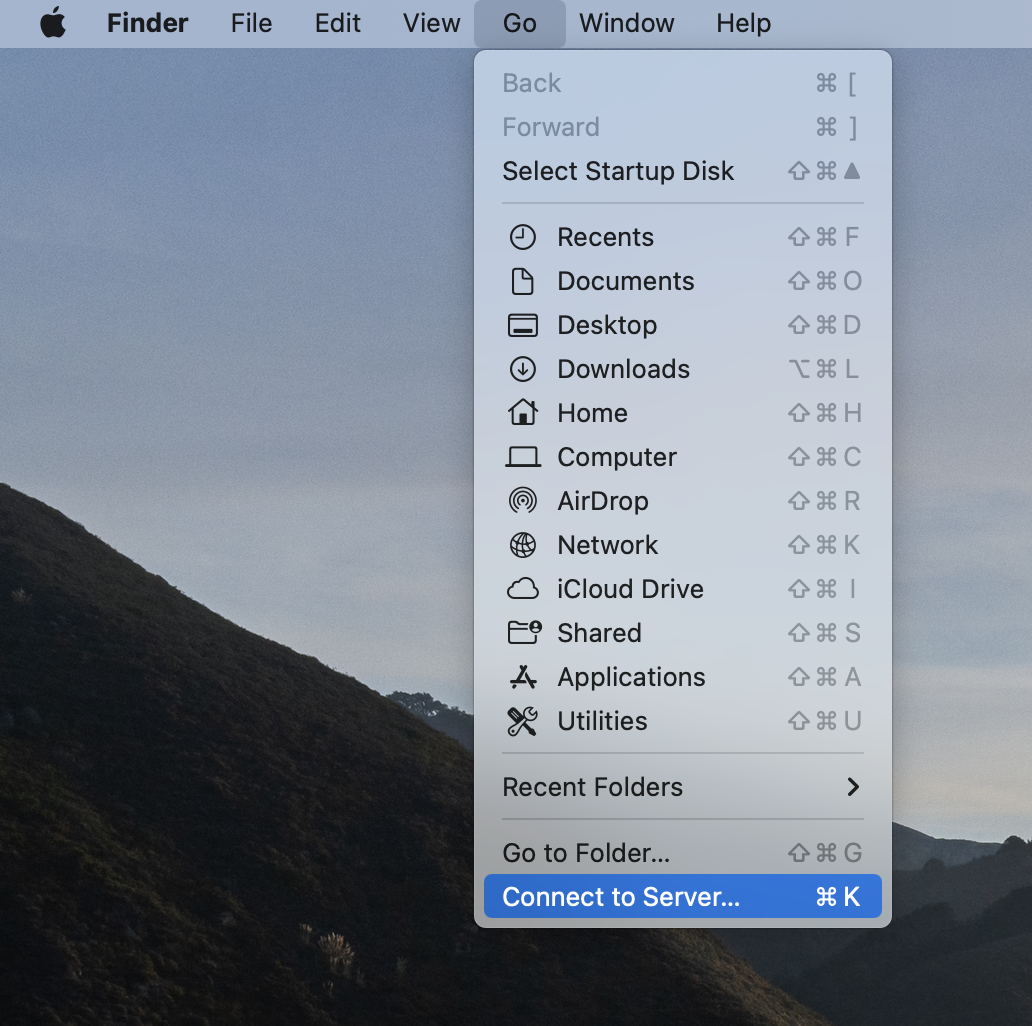Click the Documents page icon

(522, 281)
